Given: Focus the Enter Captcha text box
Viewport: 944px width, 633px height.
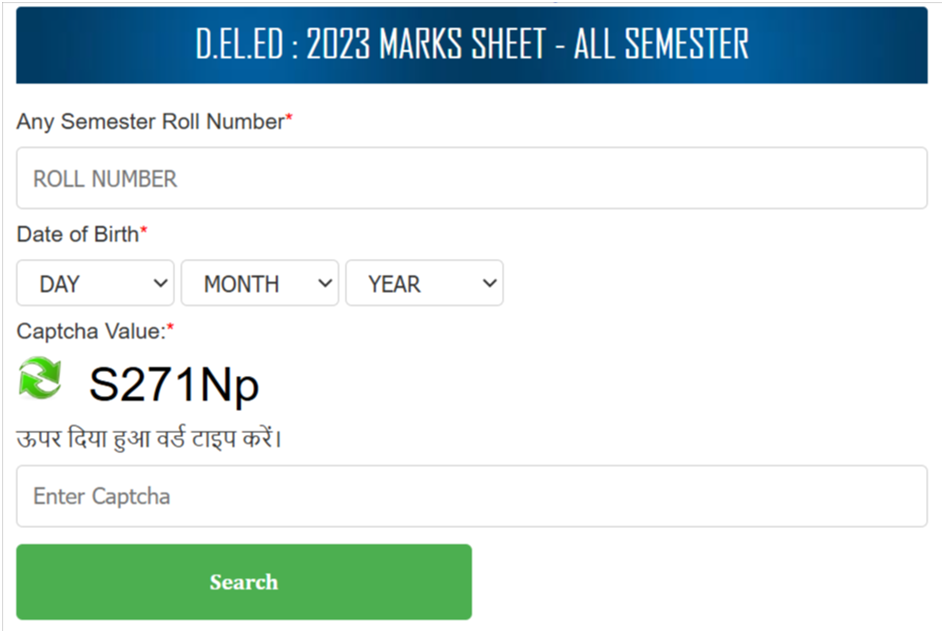Looking at the screenshot, I should point(471,496).
